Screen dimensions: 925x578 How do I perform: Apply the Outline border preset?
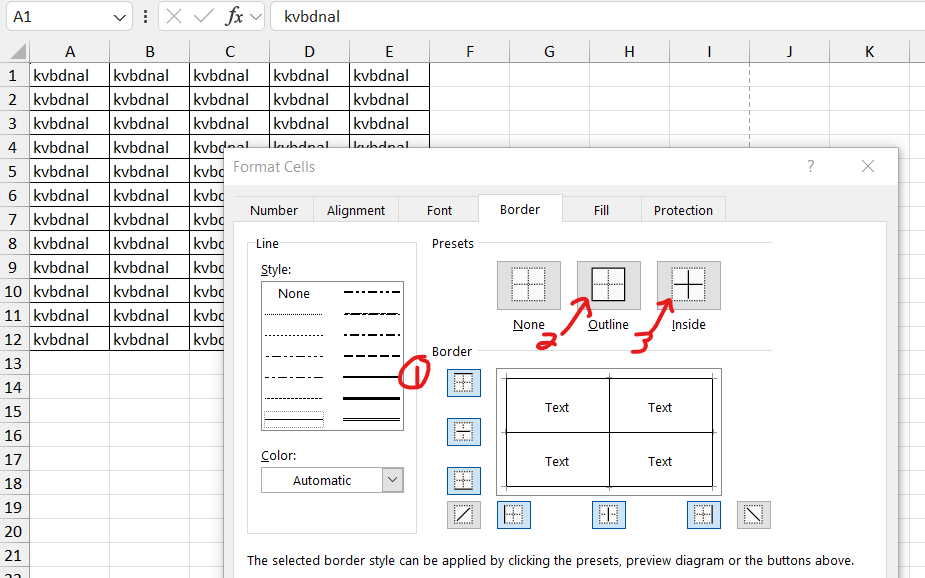click(608, 285)
